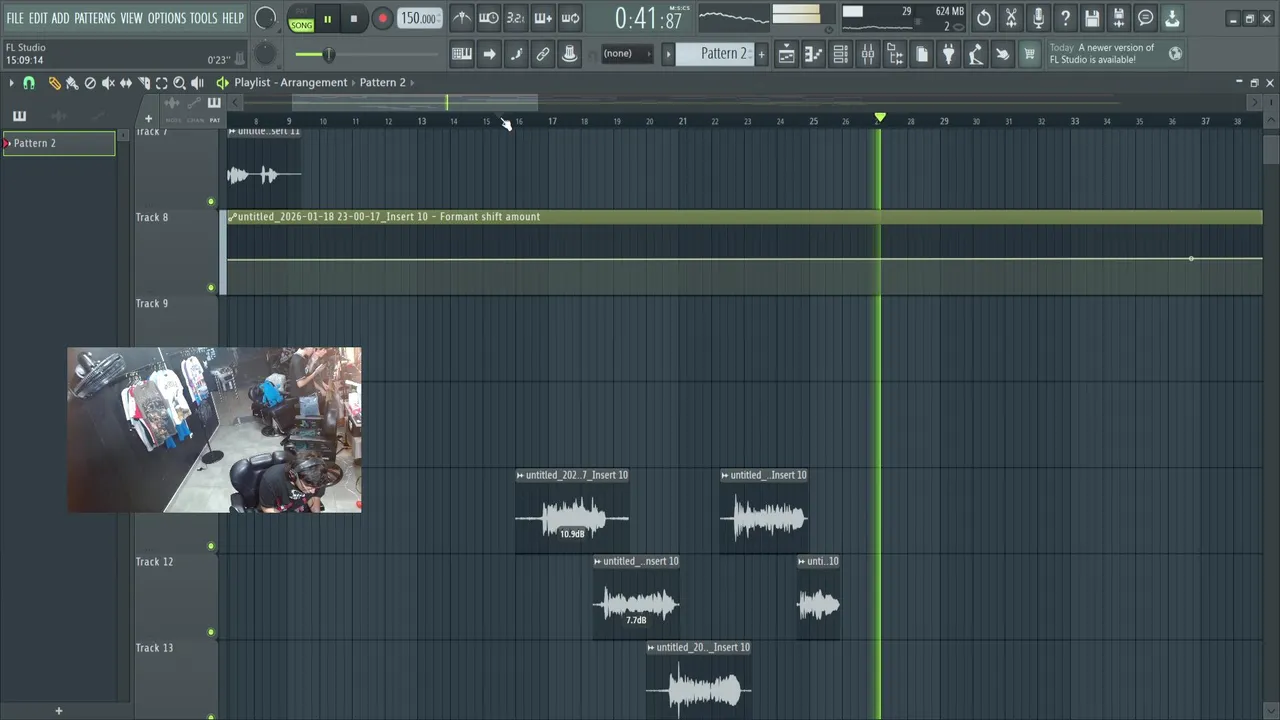Select the Slip tool in Playlist
This screenshot has width=1280, height=720.
coord(126,83)
